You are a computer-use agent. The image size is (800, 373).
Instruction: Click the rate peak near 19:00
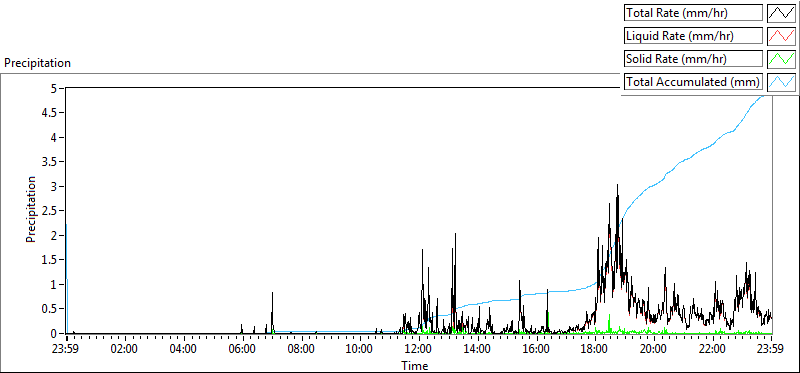coord(617,186)
